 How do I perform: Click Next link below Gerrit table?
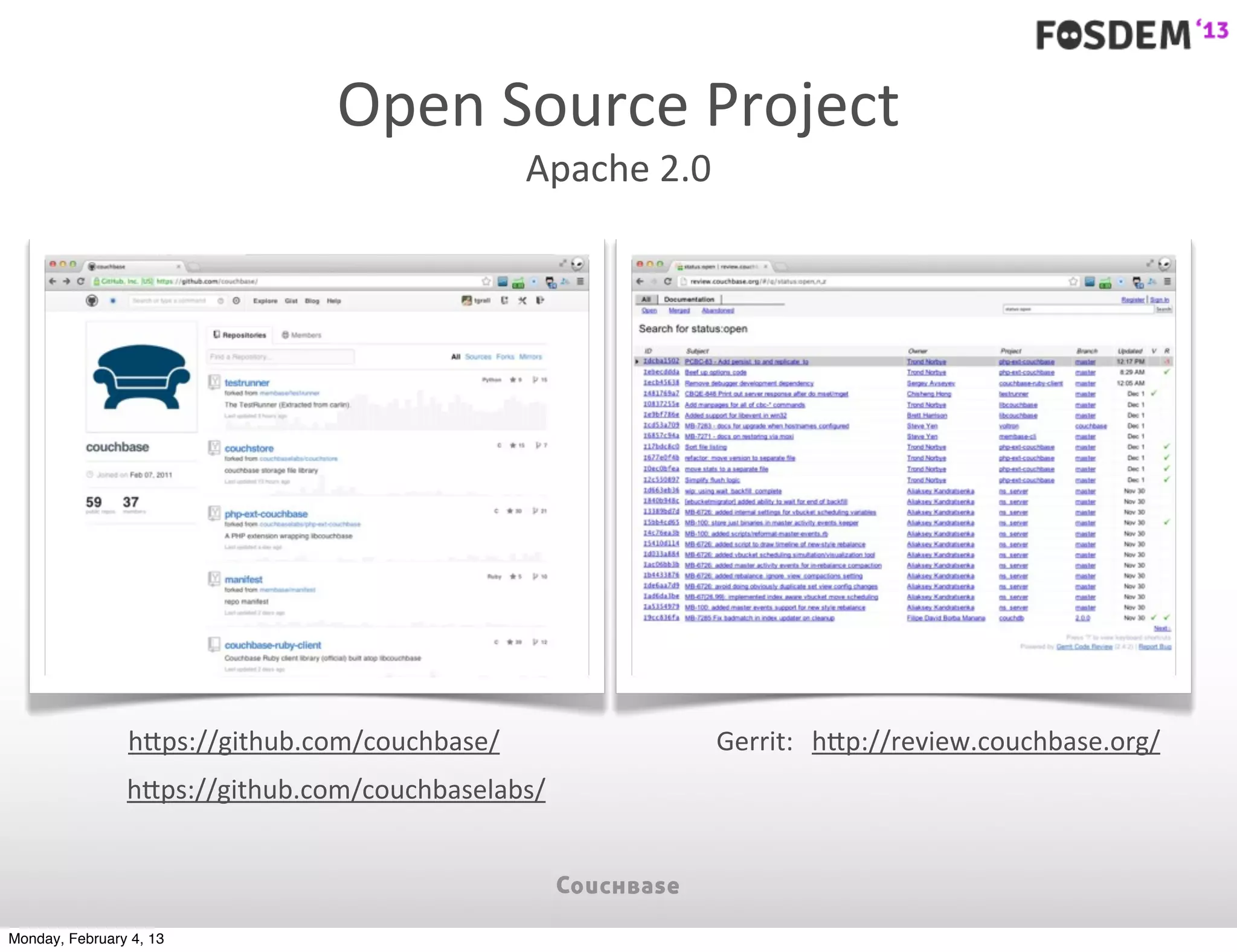pyautogui.click(x=1162, y=629)
